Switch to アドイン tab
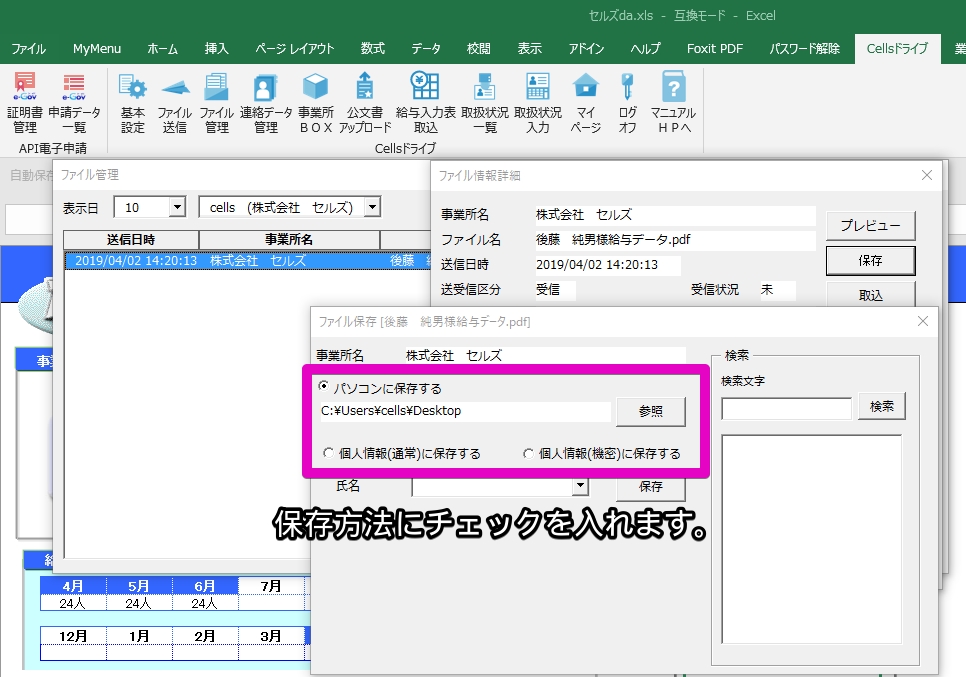Viewport: 966px width, 677px height. point(586,49)
